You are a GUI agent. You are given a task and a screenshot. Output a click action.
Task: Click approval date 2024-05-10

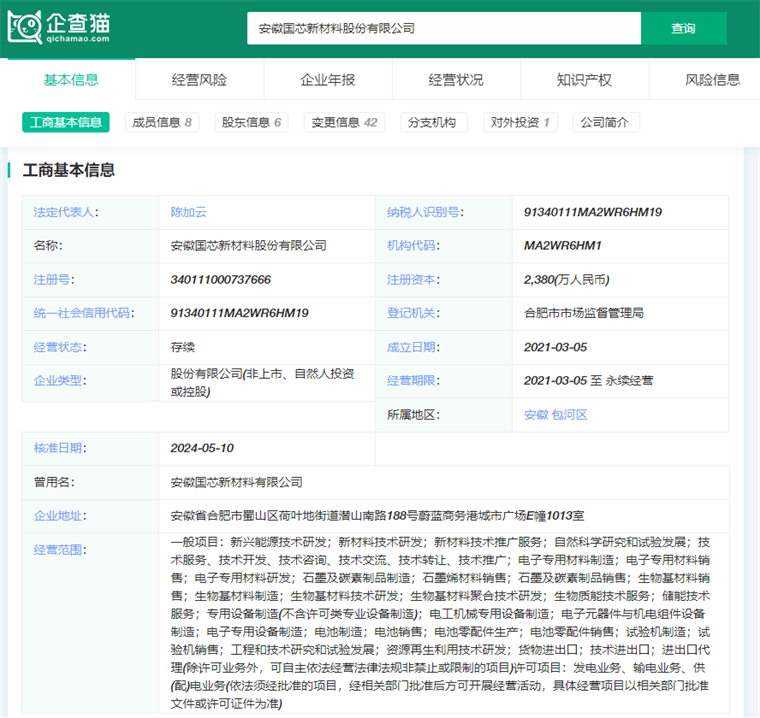point(202,448)
